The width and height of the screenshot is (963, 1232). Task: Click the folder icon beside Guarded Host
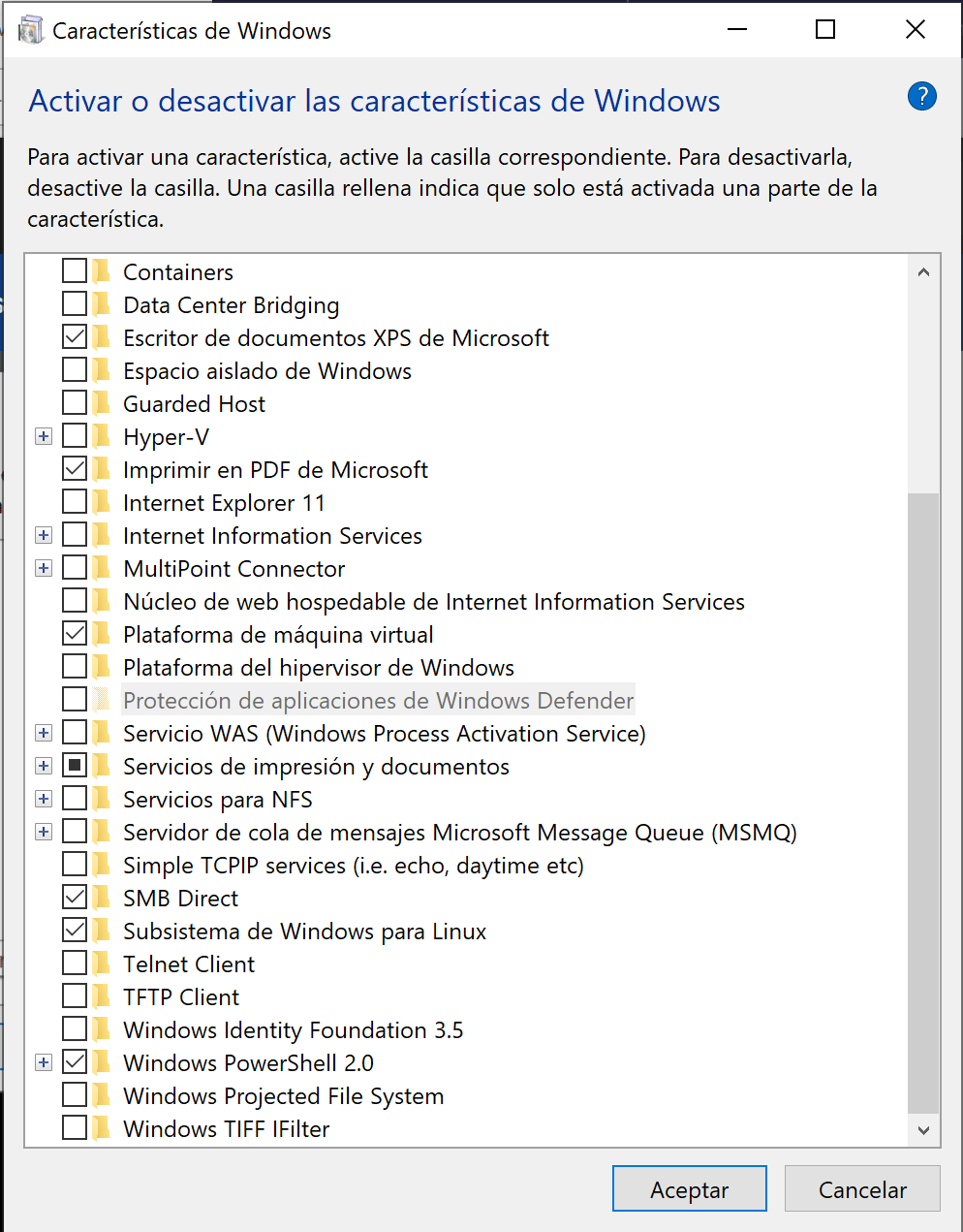pos(102,403)
